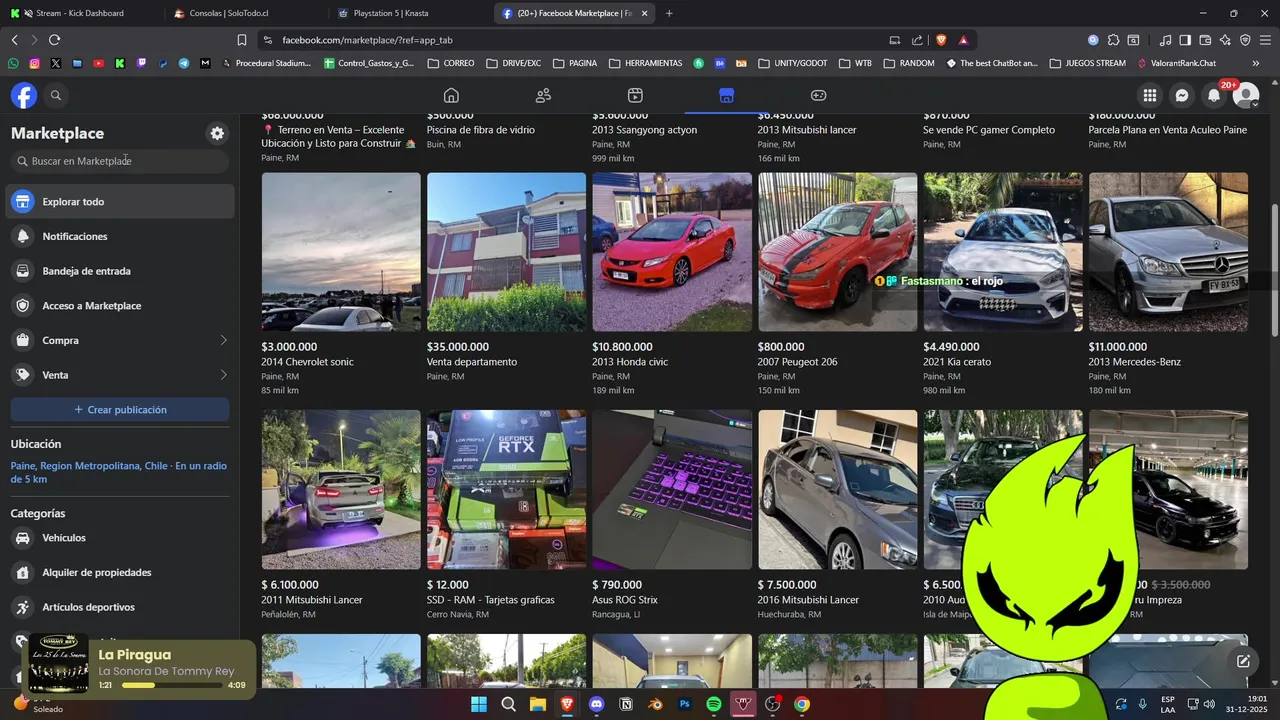
Task: Switch to the Consolas | SoloTodo.cl tab
Action: click(245, 13)
